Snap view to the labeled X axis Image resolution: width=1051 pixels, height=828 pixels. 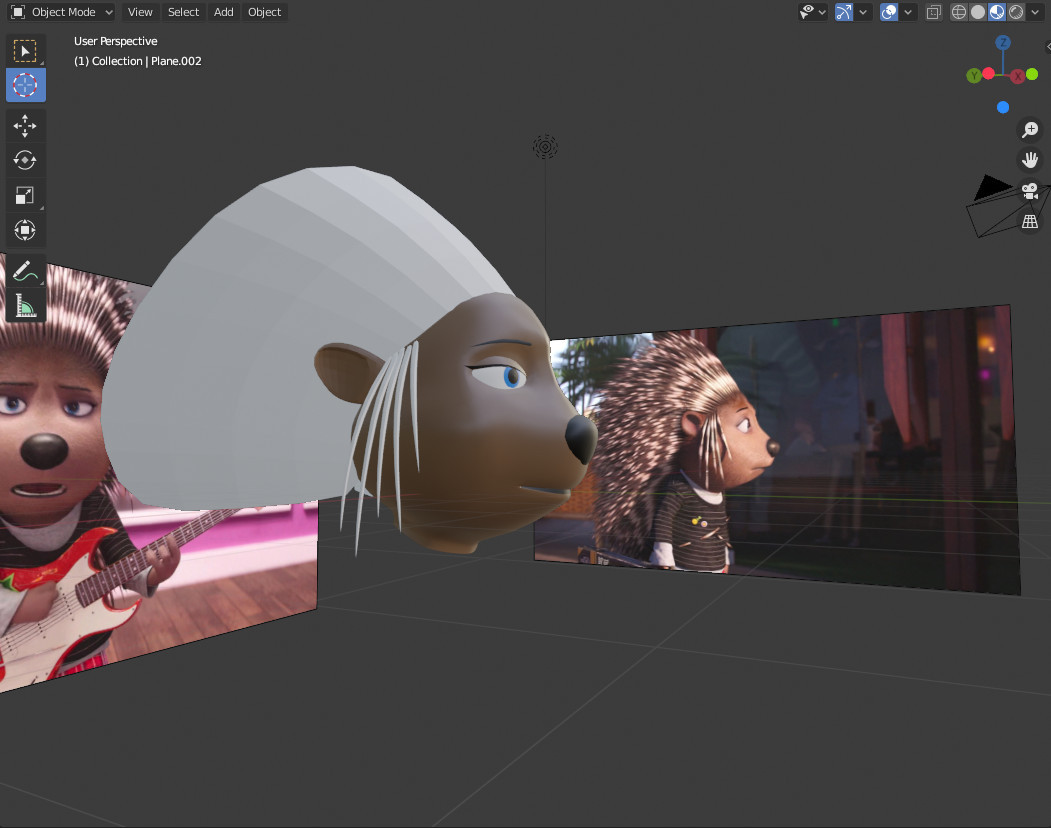point(1017,76)
